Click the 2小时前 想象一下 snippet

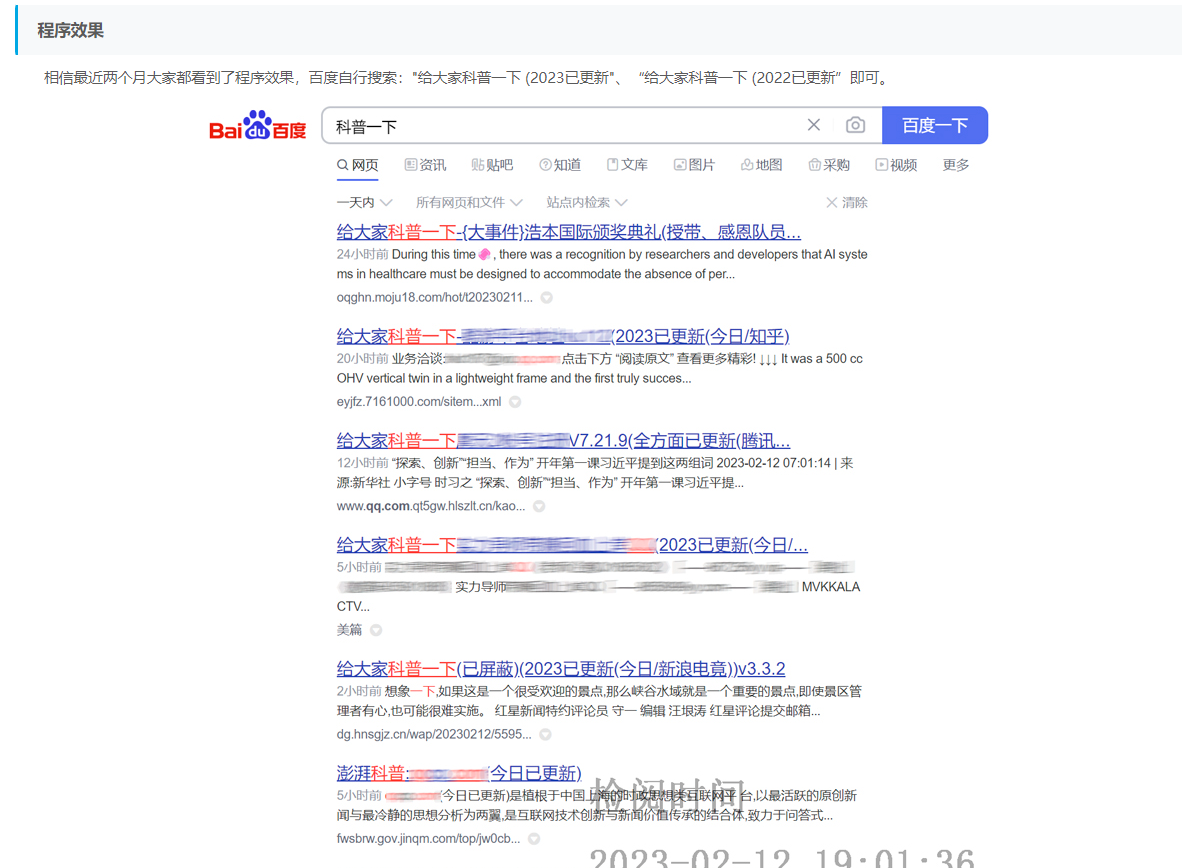pyautogui.click(x=599, y=701)
